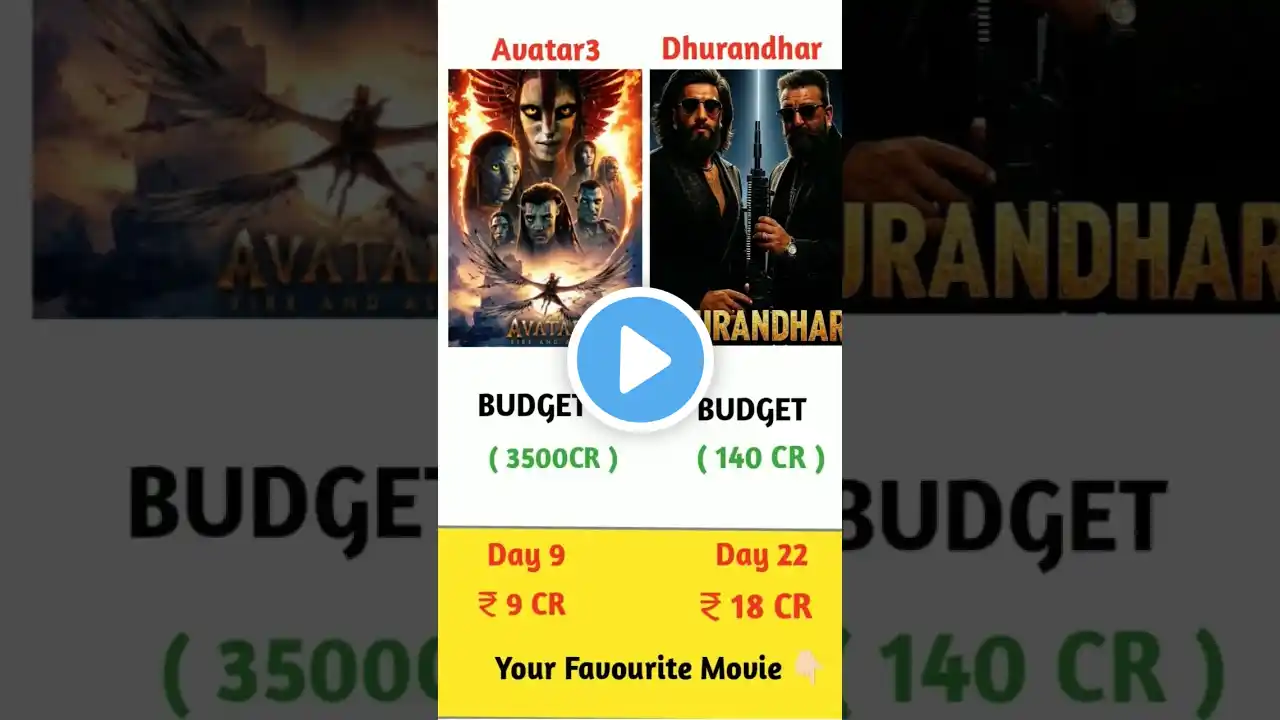Click the blurred Avatar background on left

[235, 160]
